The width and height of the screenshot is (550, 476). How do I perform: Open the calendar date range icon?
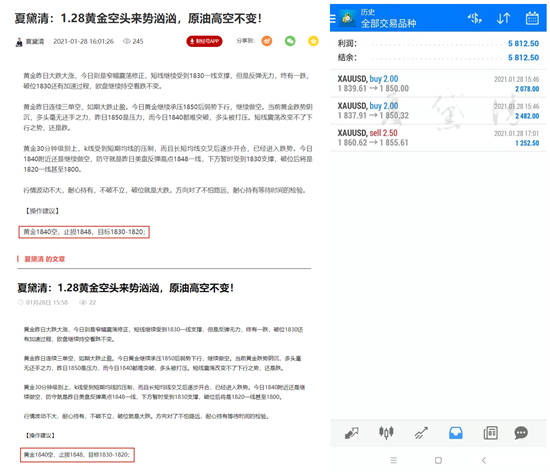[x=532, y=18]
